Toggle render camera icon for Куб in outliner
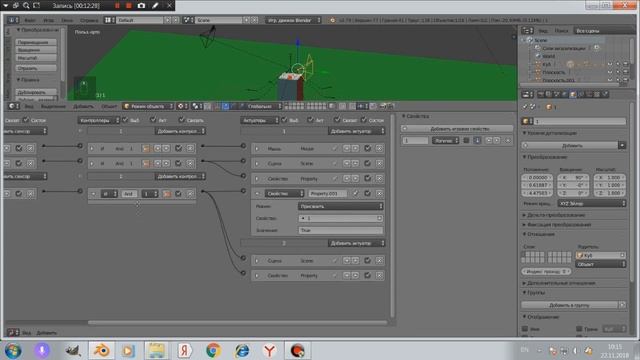This screenshot has width=640, height=360. point(625,64)
